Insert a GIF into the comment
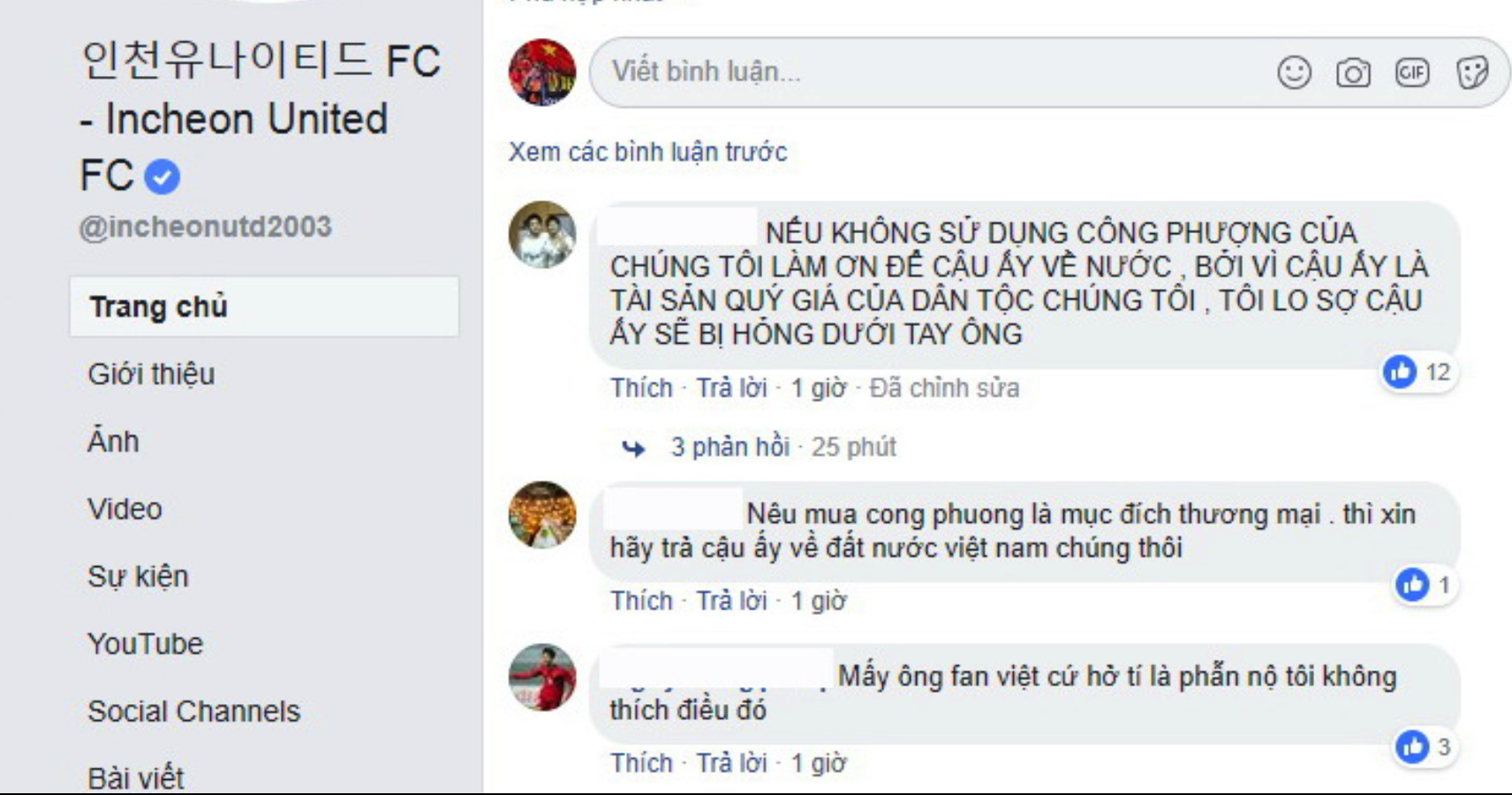 [x=1412, y=72]
